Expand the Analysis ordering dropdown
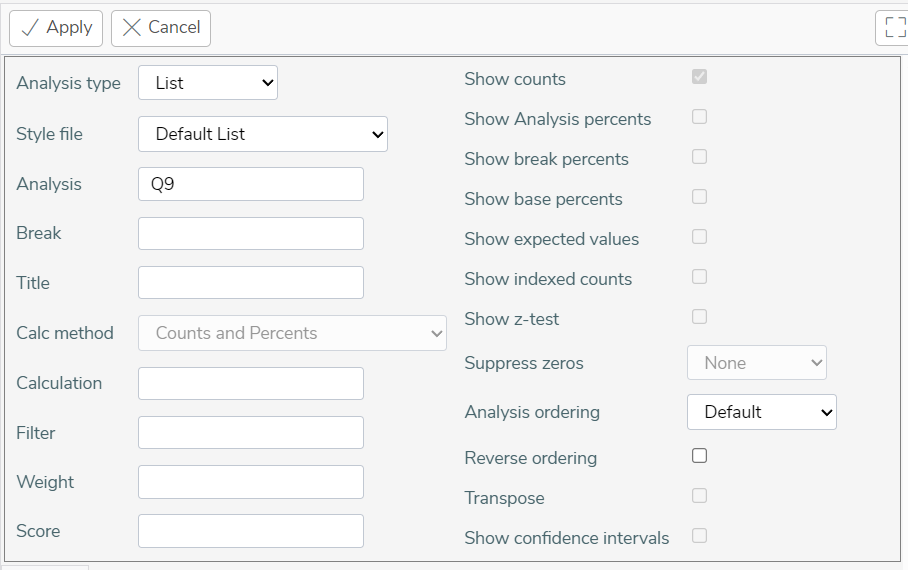908x570 pixels. coord(761,412)
